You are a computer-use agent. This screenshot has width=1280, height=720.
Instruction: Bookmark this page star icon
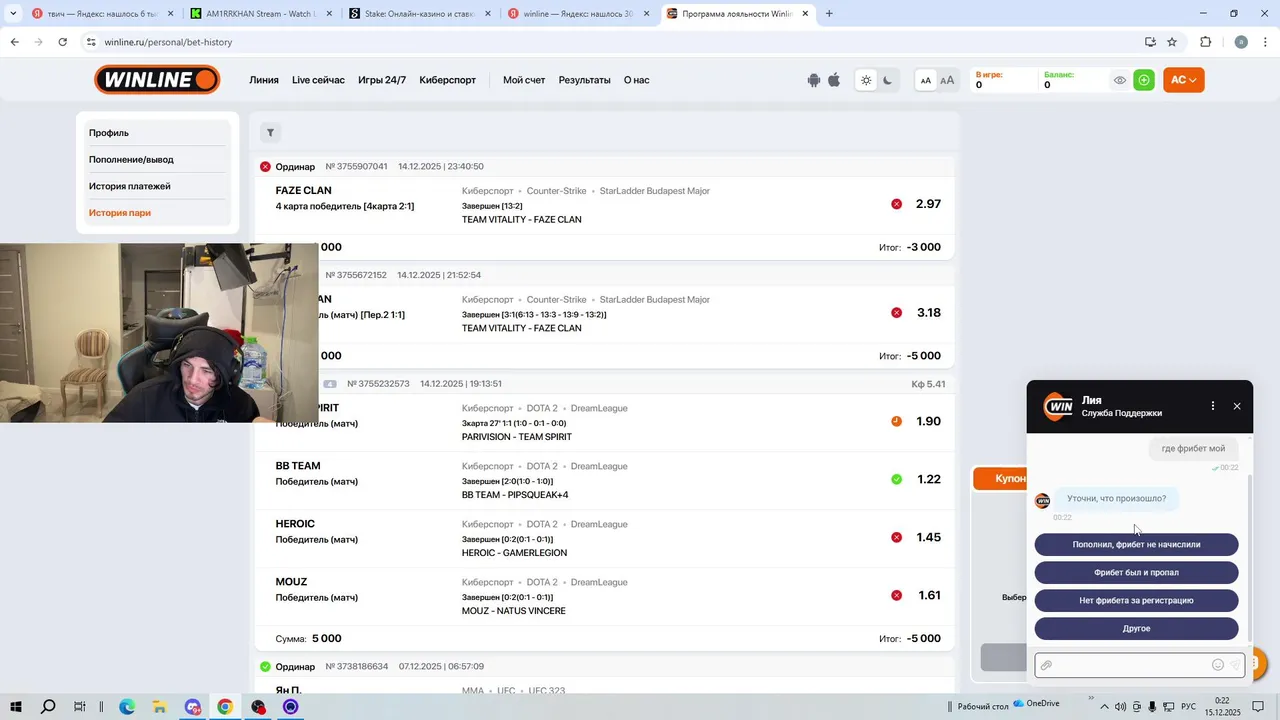pos(1172,42)
